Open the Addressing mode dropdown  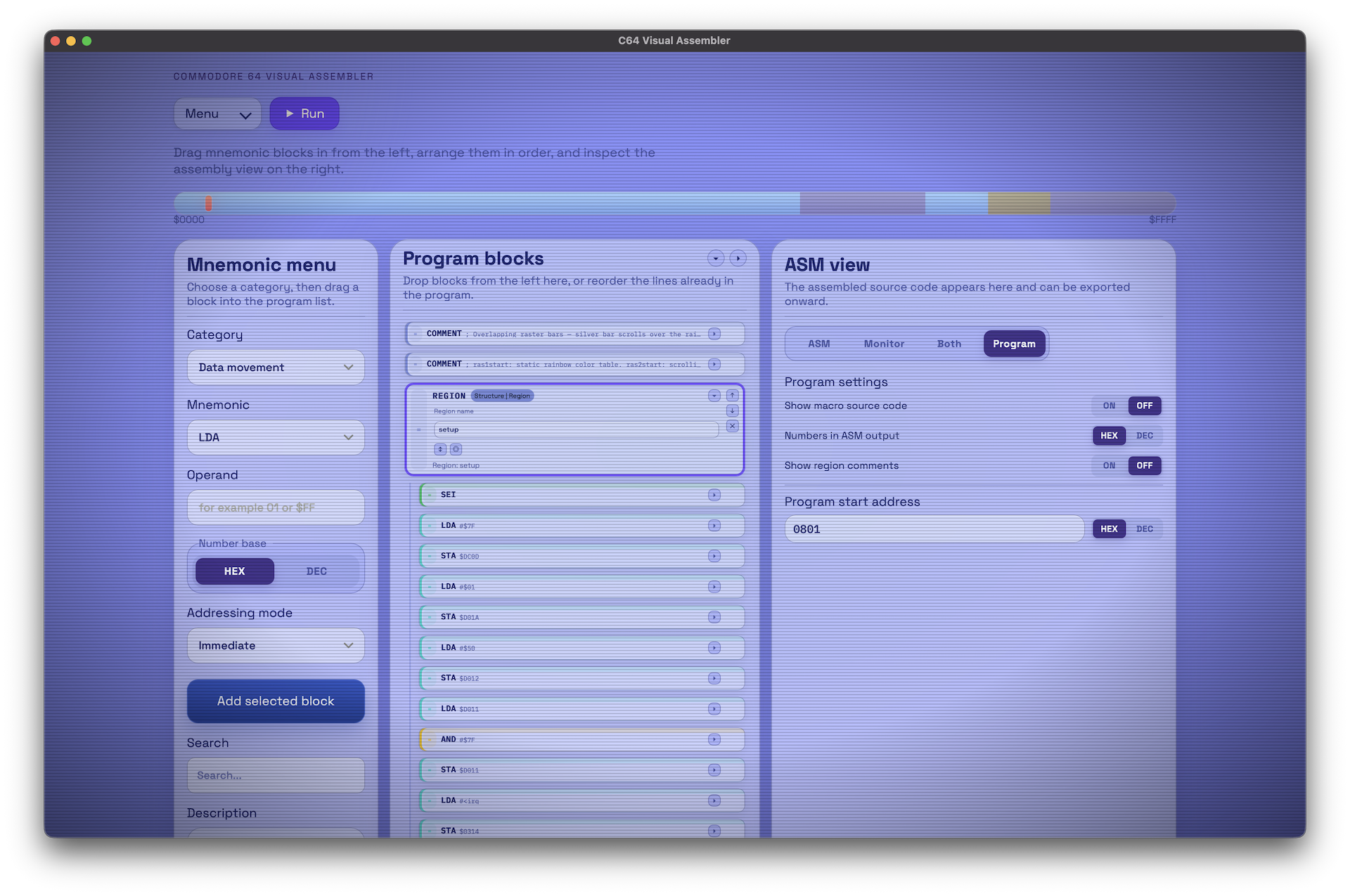tap(276, 646)
